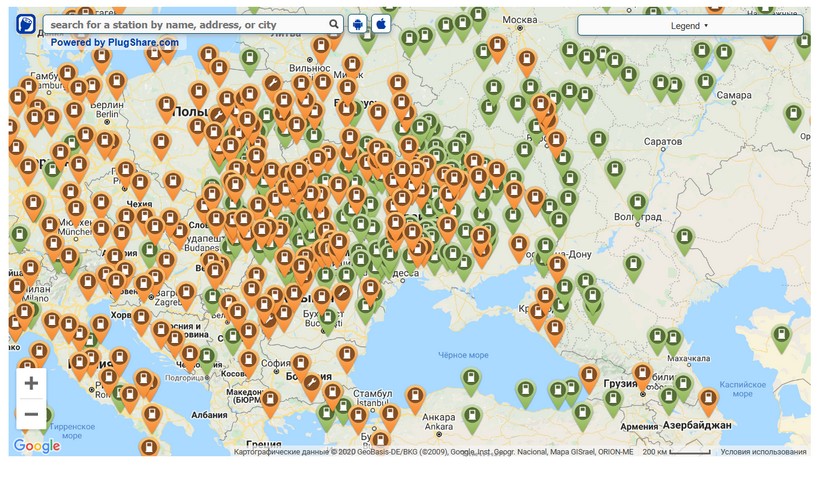Select the green marker right of Анкара
Screen dimensions: 823x487
click(472, 418)
